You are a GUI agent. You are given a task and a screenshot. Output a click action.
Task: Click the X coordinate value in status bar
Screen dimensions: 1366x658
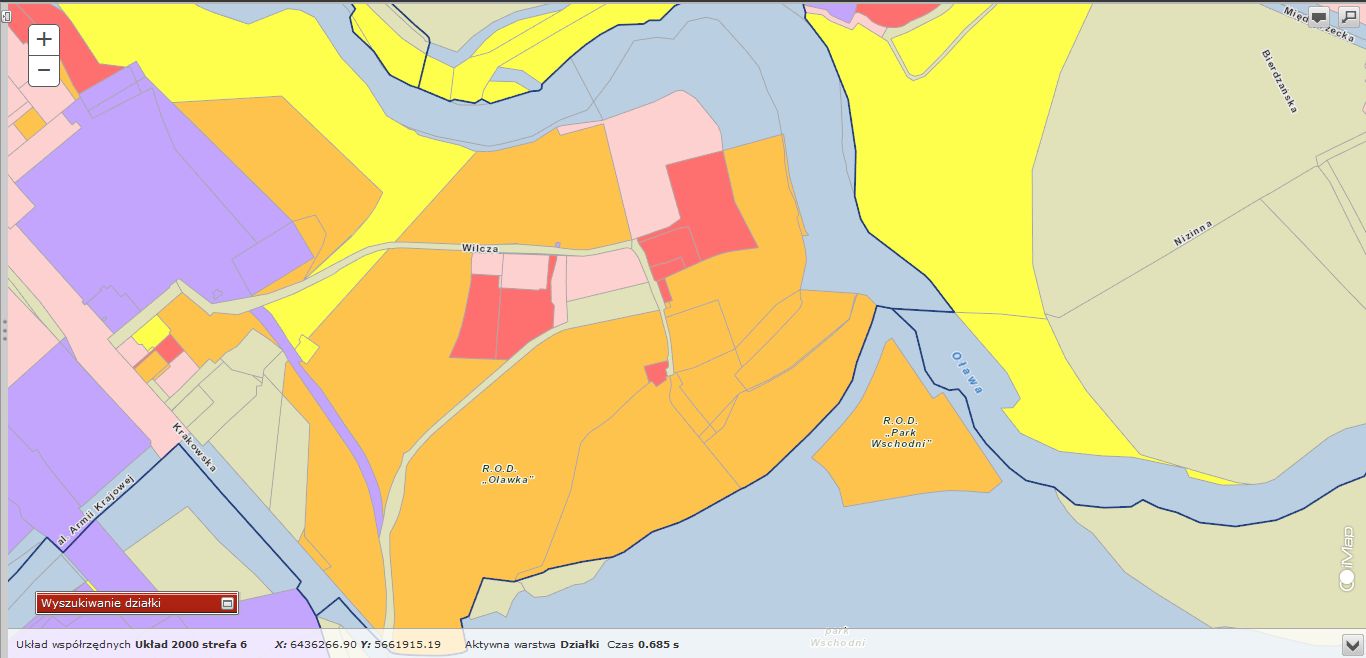322,644
